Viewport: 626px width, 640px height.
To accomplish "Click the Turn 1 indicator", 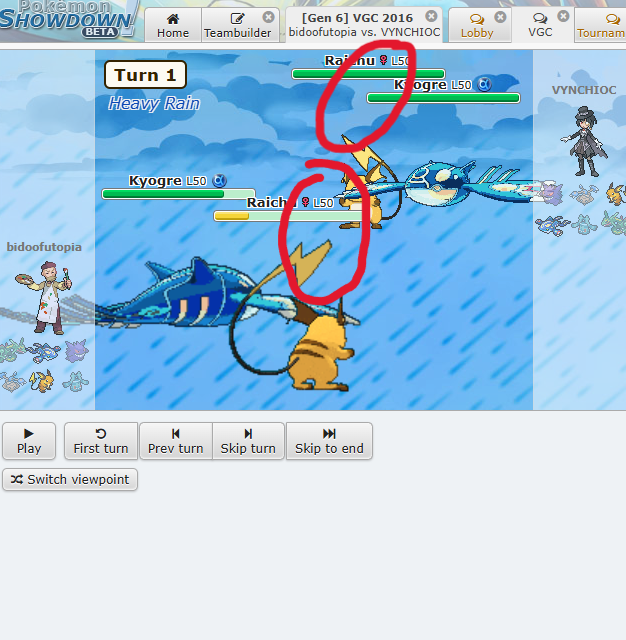I will click(x=145, y=75).
